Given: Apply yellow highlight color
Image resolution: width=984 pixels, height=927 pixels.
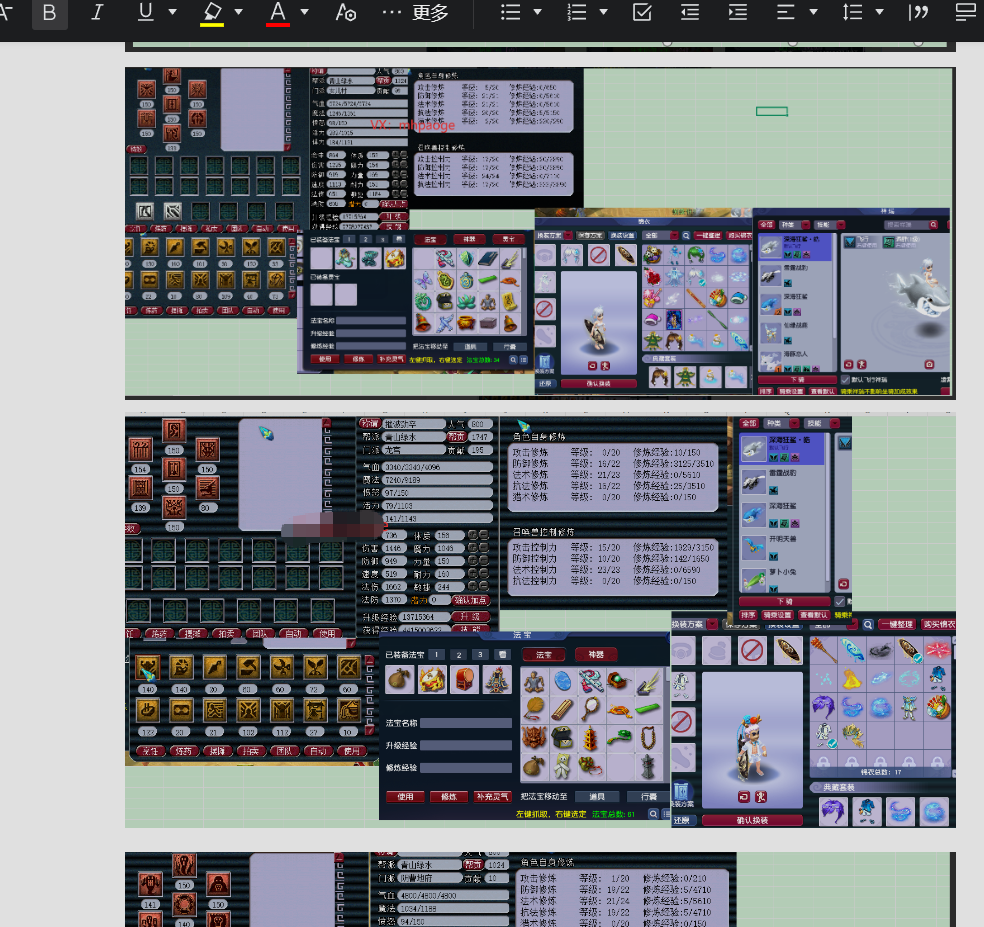Looking at the screenshot, I should coord(211,12).
